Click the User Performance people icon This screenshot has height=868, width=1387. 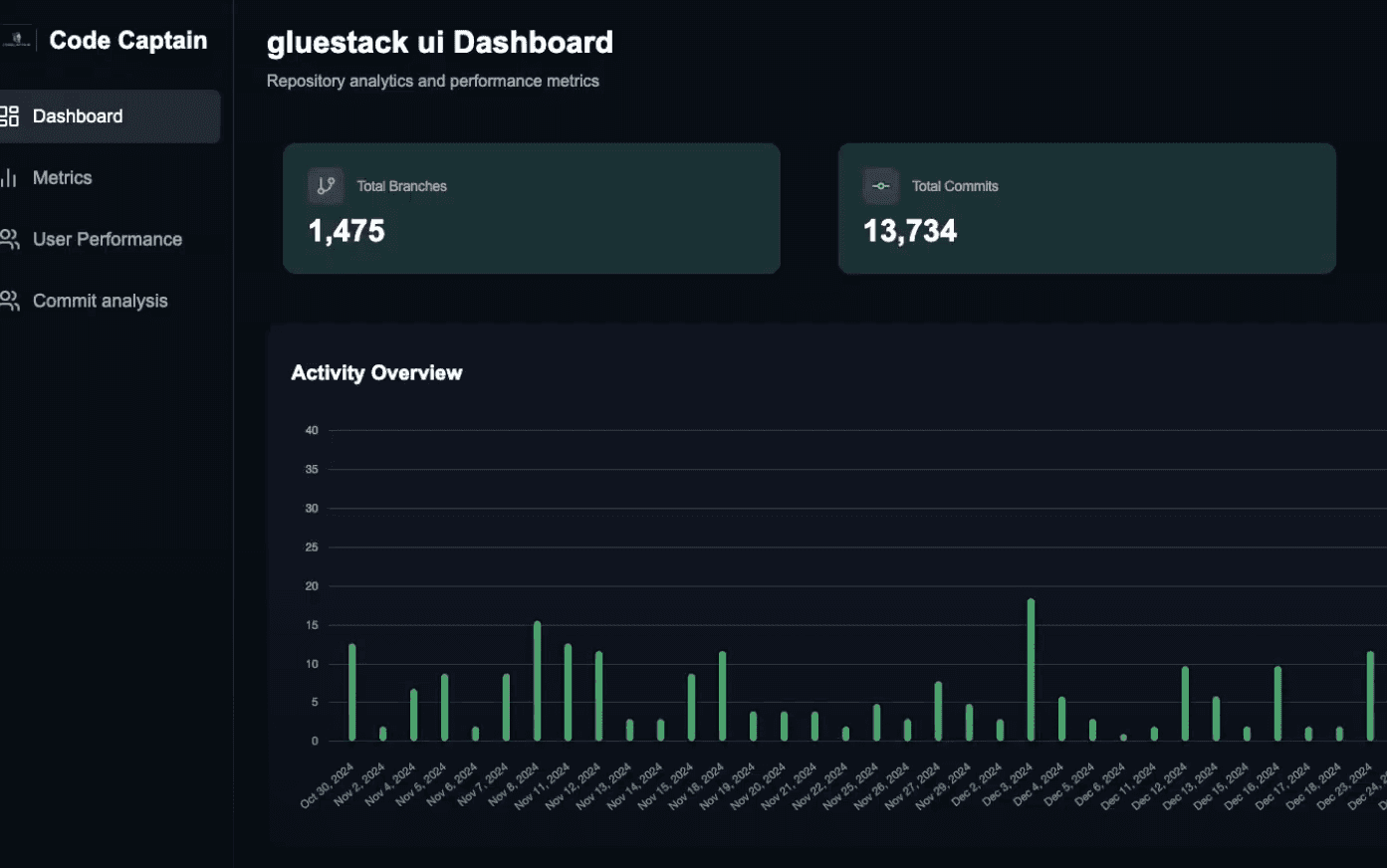click(9, 240)
